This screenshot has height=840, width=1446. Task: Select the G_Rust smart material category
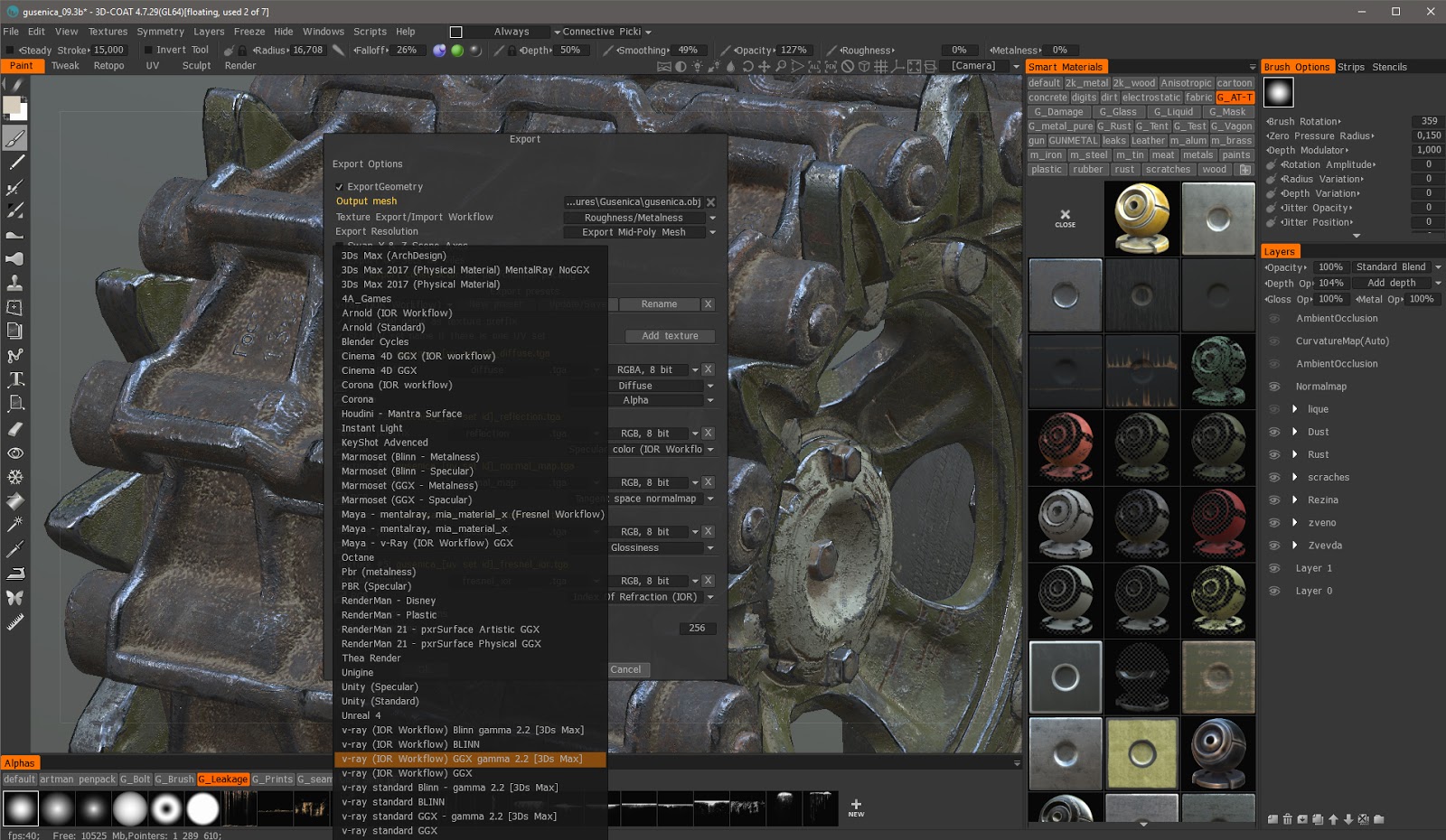(1114, 126)
